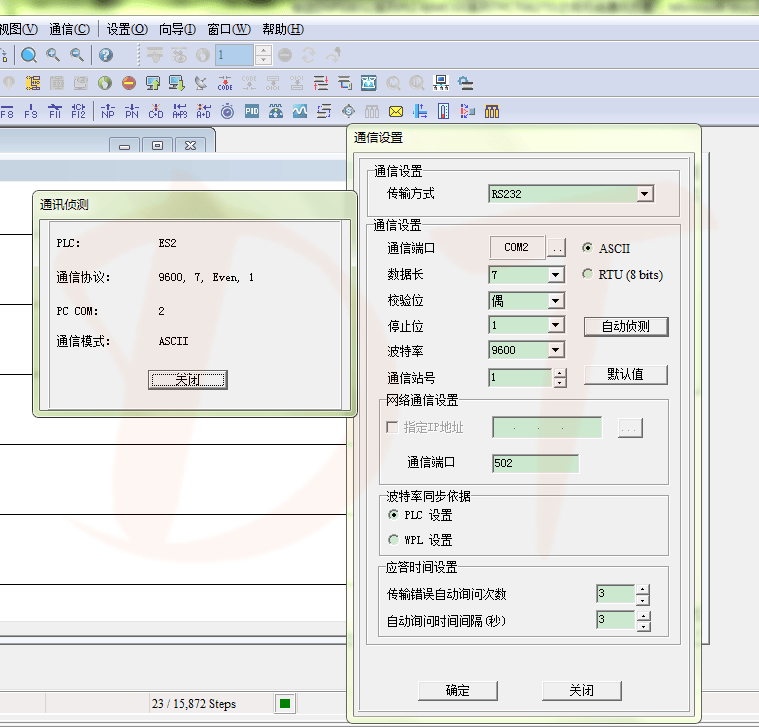
Task: Click the network 通信端口 502 field
Action: 535,463
